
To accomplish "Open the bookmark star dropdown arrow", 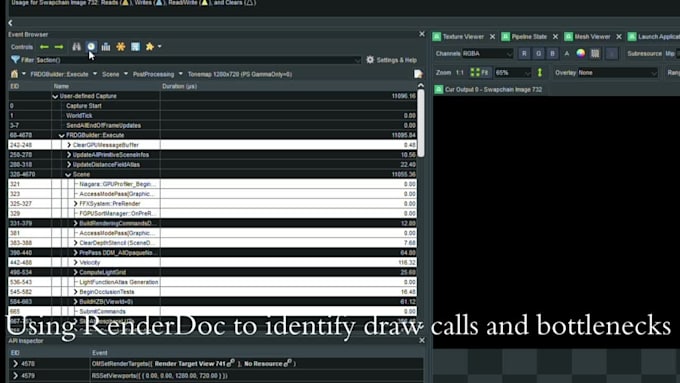I will tap(160, 46).
